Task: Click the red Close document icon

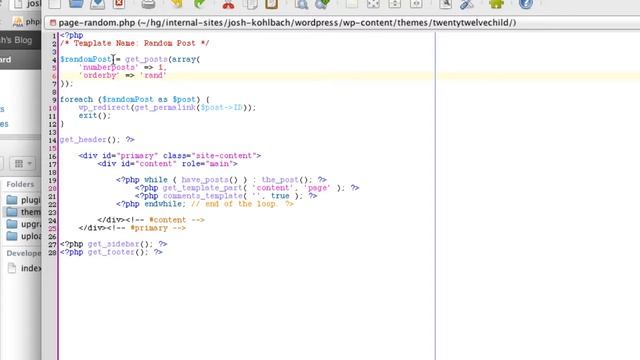Action: click(x=119, y=4)
